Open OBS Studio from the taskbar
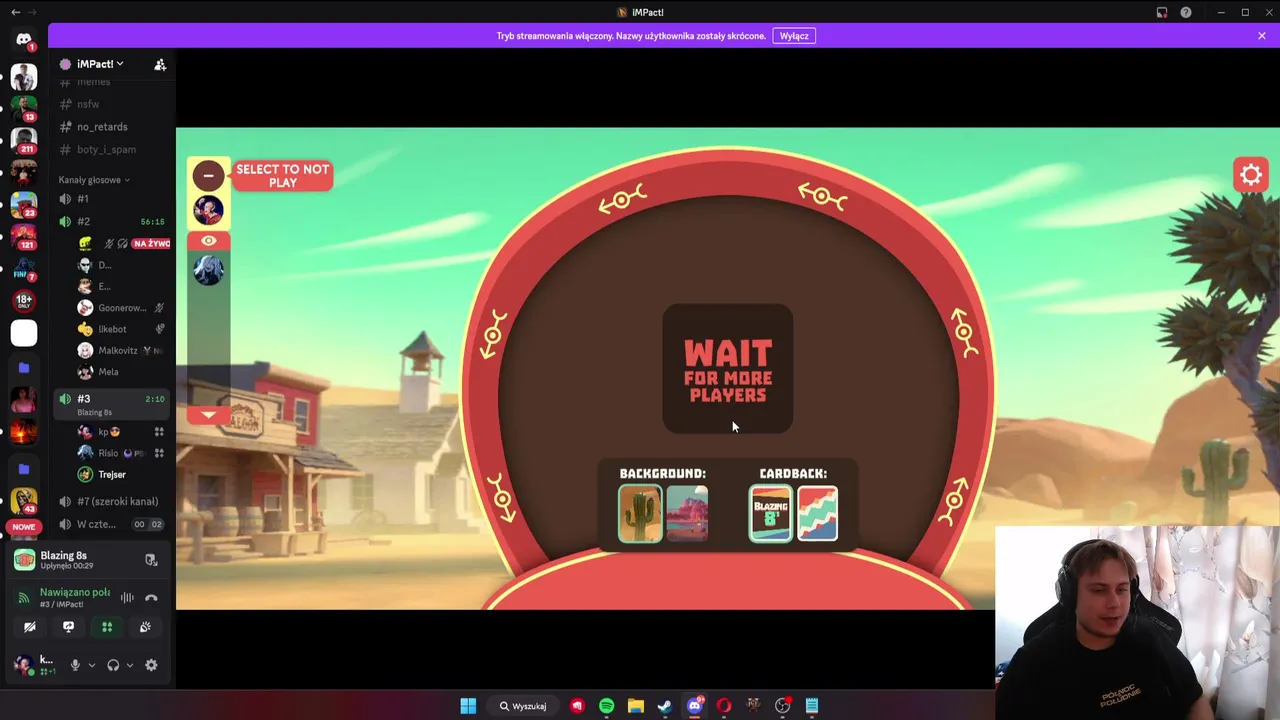 click(783, 706)
